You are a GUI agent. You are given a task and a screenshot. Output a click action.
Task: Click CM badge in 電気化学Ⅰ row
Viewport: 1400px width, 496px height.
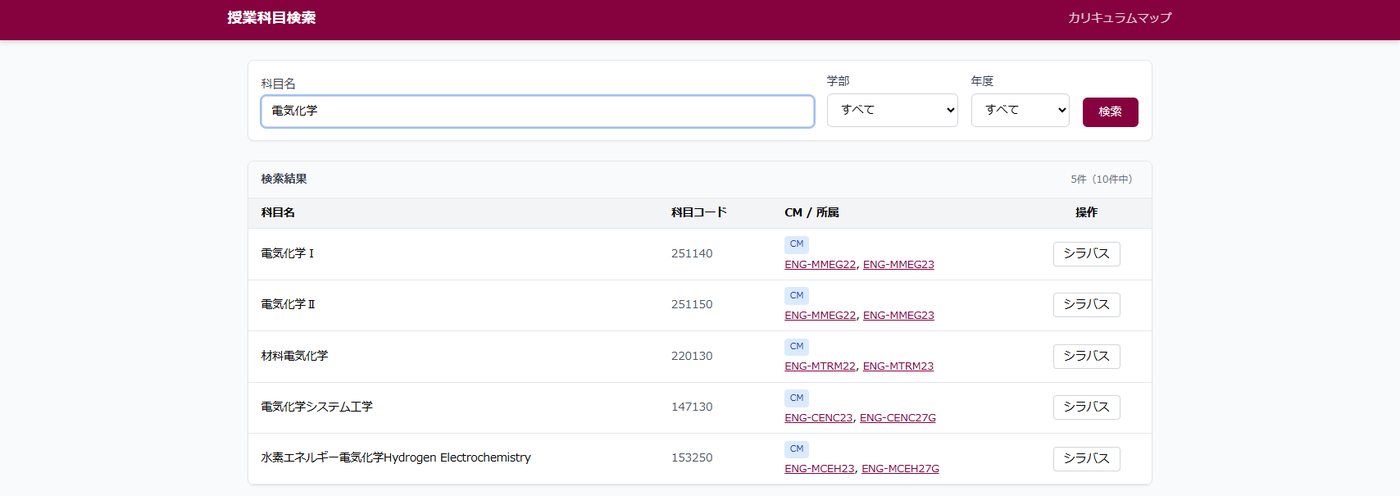[x=797, y=244]
